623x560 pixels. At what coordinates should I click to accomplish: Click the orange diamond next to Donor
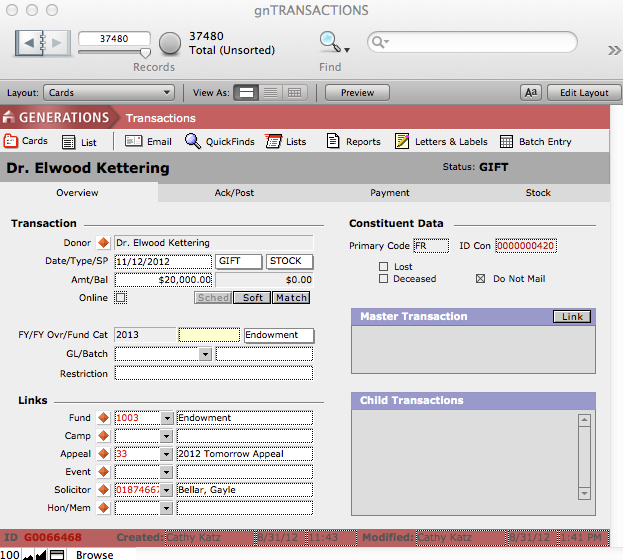tap(102, 243)
